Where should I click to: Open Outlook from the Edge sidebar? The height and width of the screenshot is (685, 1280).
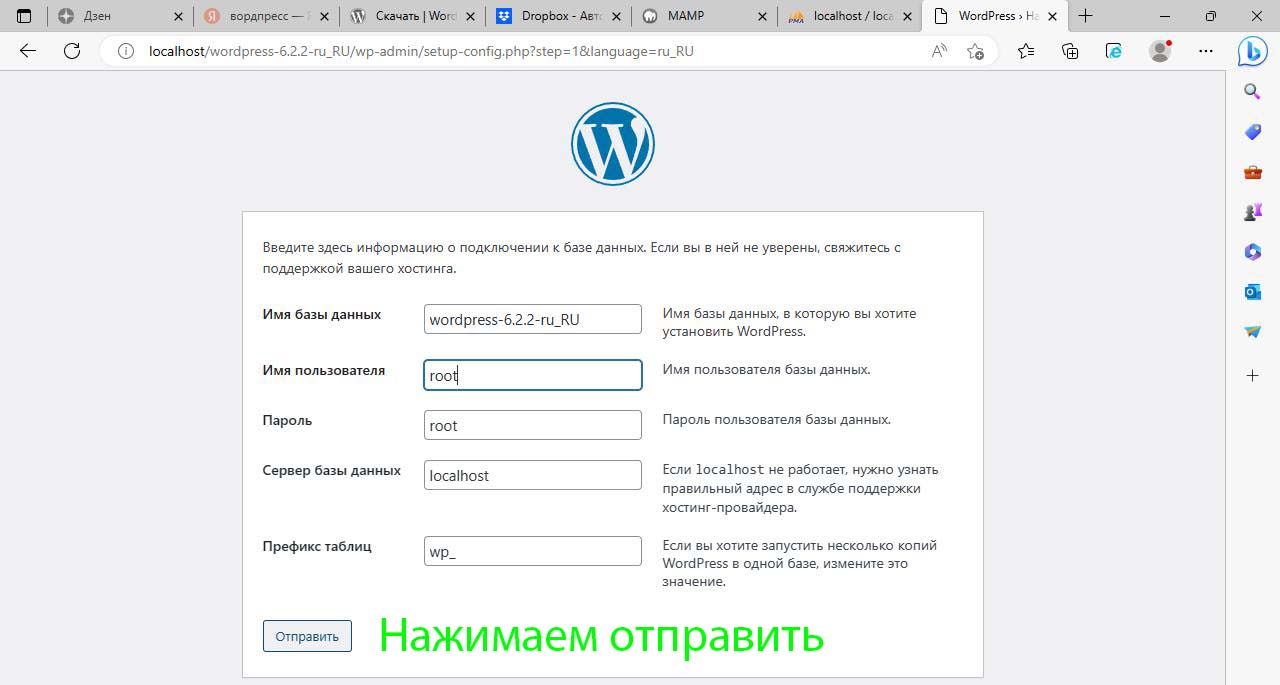pyautogui.click(x=1252, y=292)
